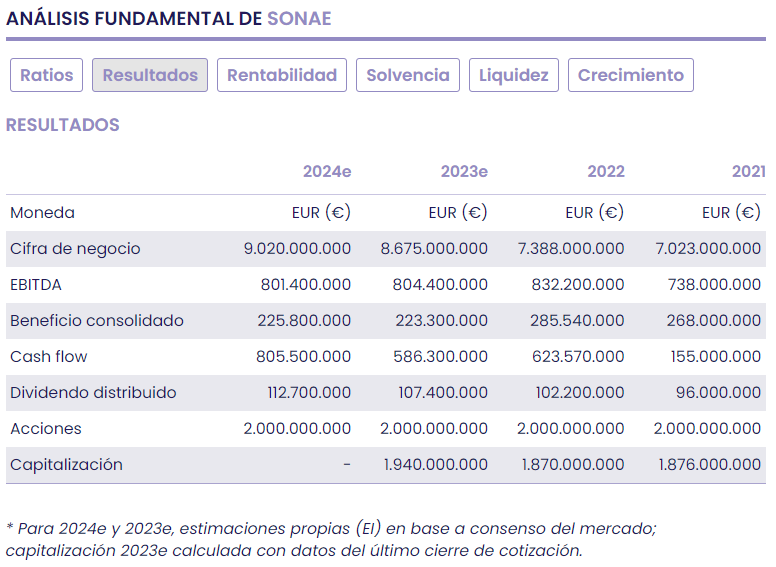Switch to the Rentabilidad tab
The image size is (776, 567).
282,75
